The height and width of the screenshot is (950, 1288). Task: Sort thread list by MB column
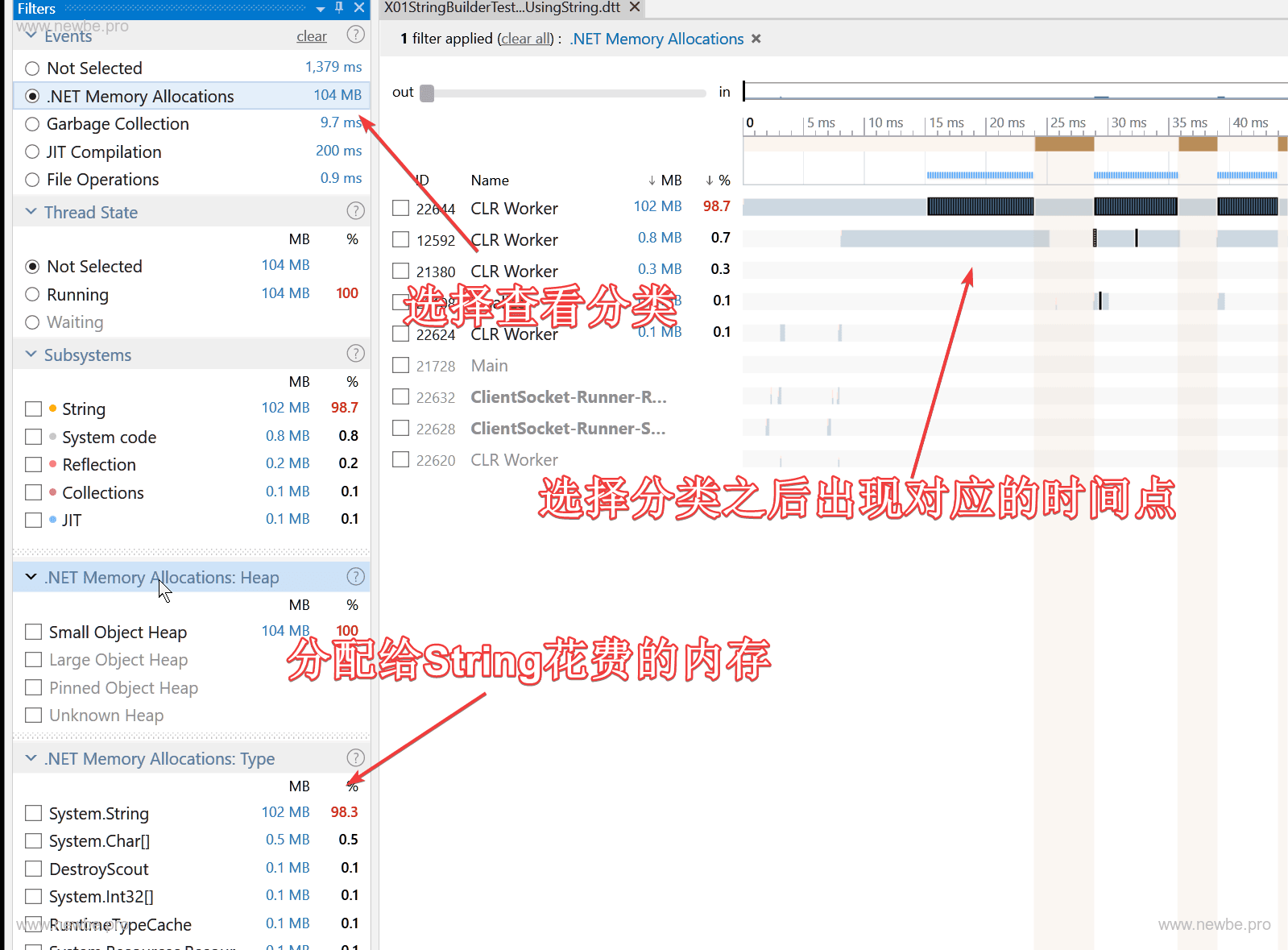click(x=665, y=180)
